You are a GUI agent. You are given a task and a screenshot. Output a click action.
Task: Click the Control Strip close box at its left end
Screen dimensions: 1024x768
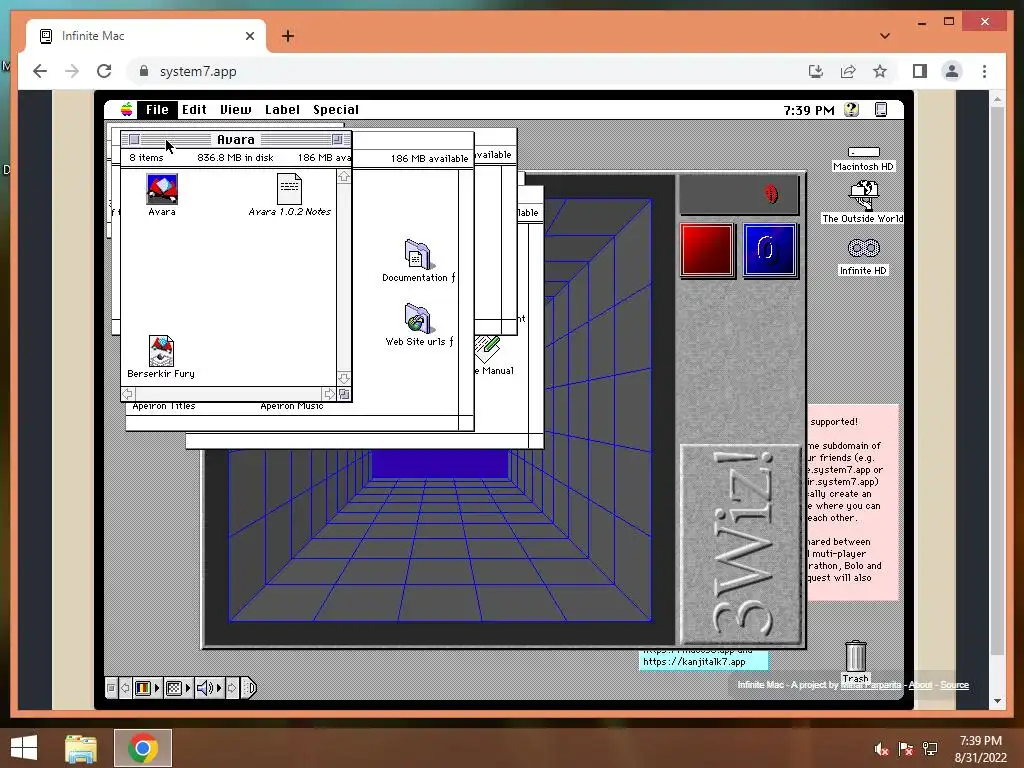click(111, 688)
